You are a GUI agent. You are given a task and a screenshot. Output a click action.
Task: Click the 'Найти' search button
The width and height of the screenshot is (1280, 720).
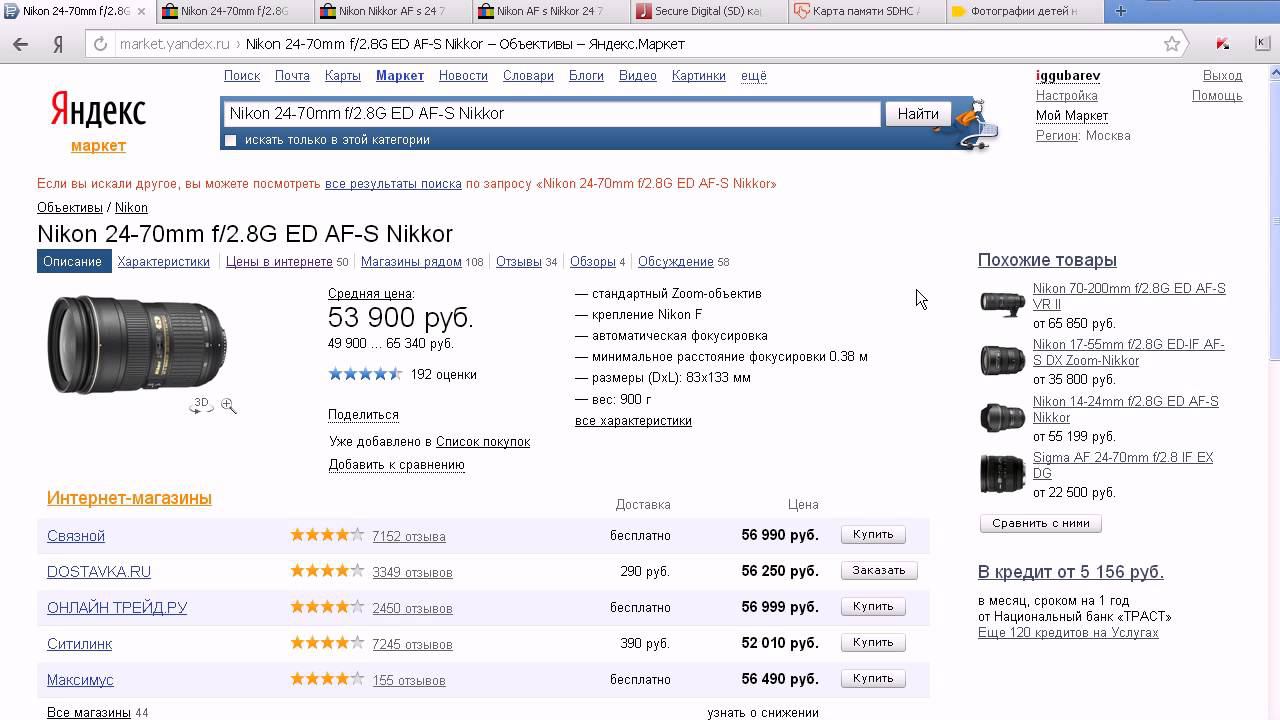click(918, 114)
